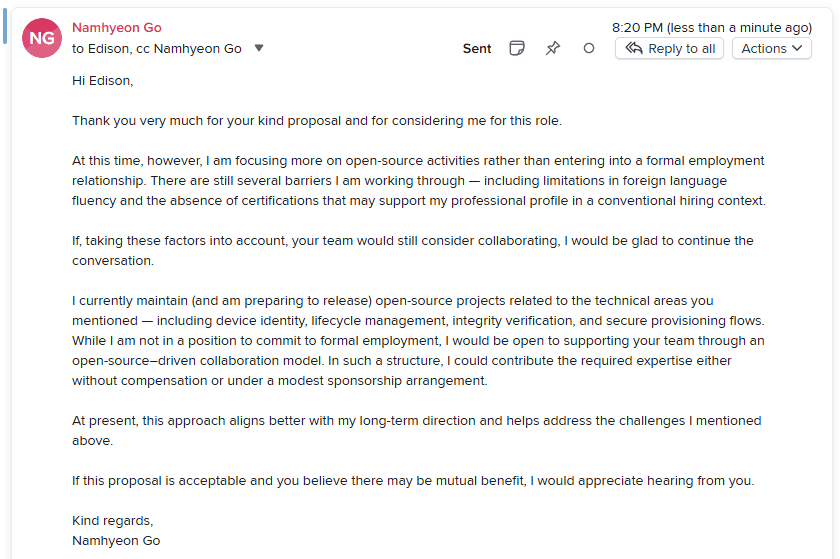The image size is (840, 559).
Task: Click the paragraph starting 'At this time, however'
Action: coord(418,180)
